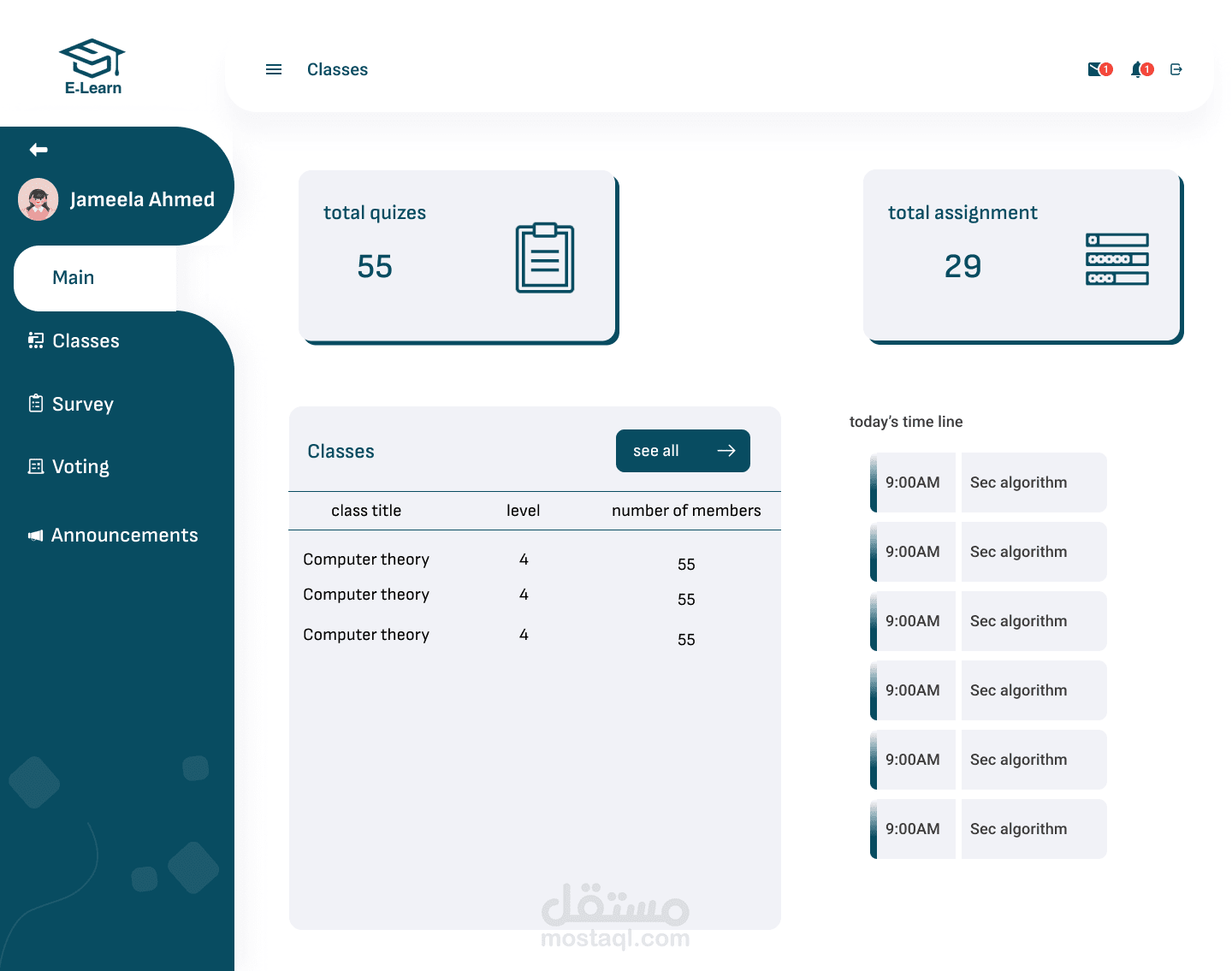Click the Classes sidebar icon
1232x971 pixels.
tap(36, 340)
